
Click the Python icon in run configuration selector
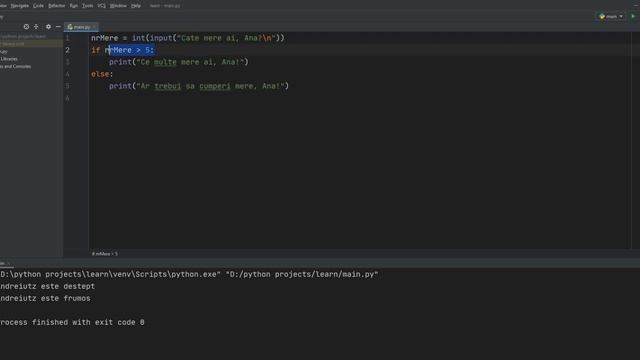click(602, 16)
